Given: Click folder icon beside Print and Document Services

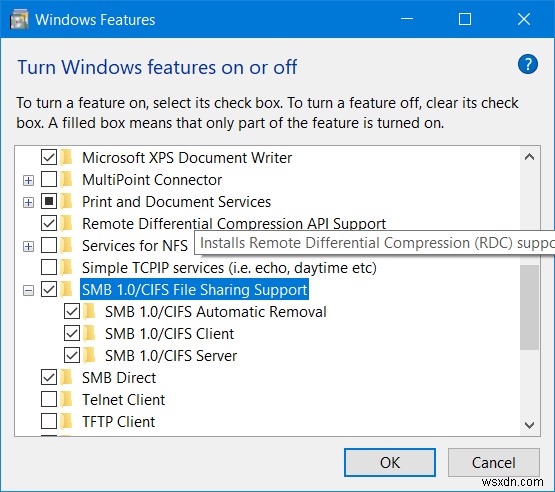Looking at the screenshot, I should pyautogui.click(x=67, y=201).
